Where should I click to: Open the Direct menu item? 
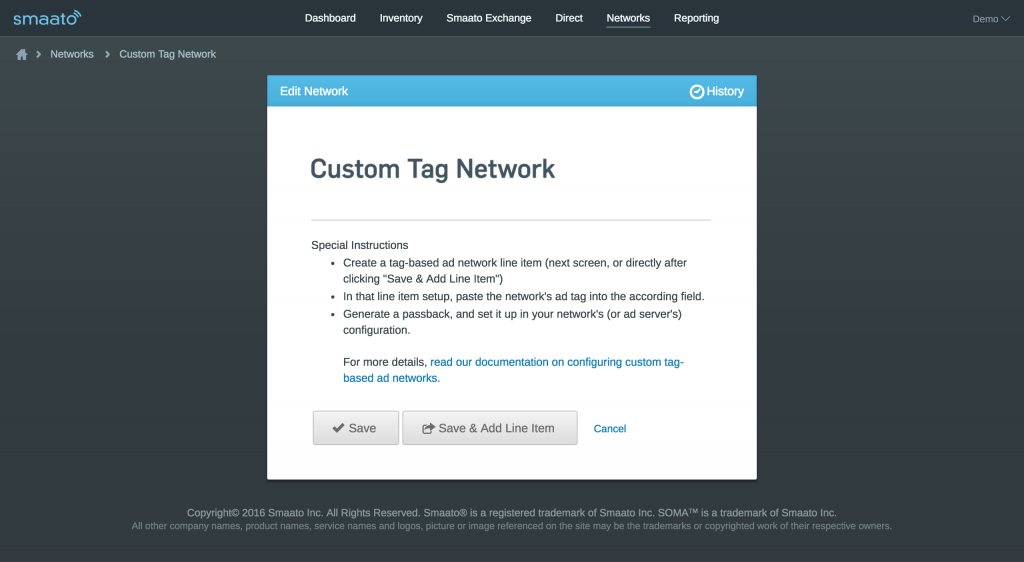[x=569, y=18]
